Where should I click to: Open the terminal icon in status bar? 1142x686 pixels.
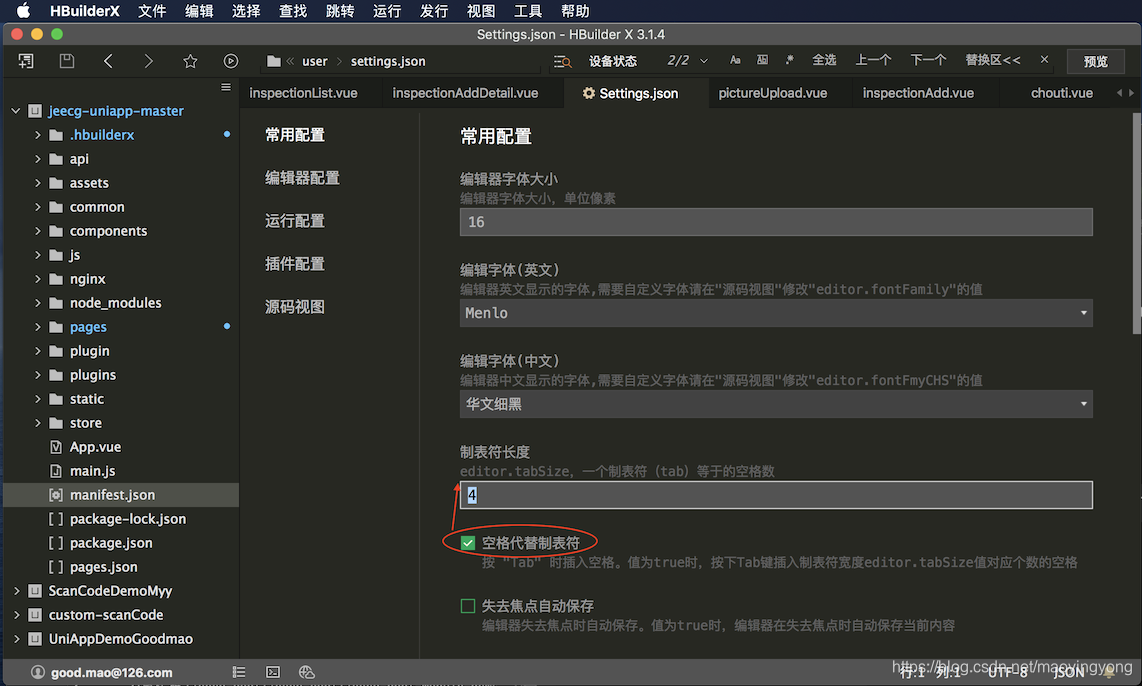(273, 672)
